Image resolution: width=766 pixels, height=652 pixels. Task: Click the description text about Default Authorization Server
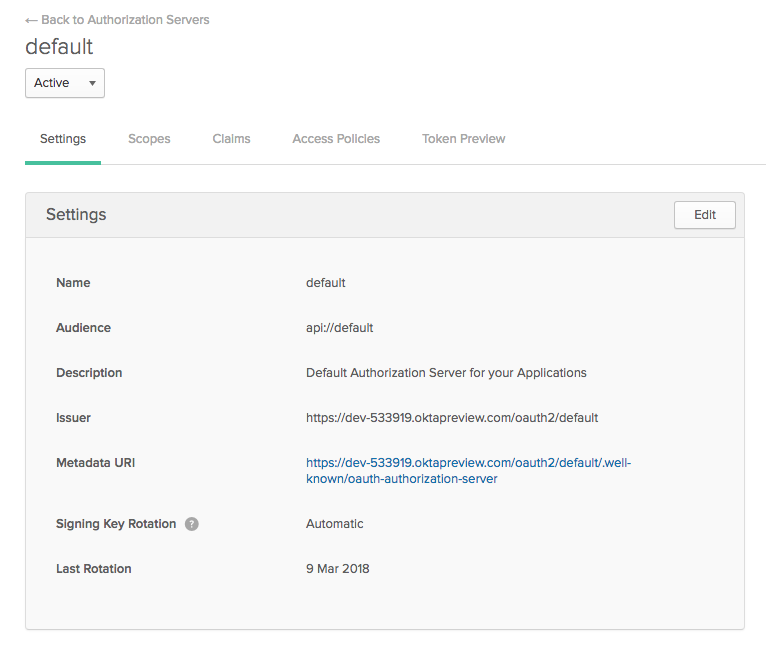pos(446,373)
